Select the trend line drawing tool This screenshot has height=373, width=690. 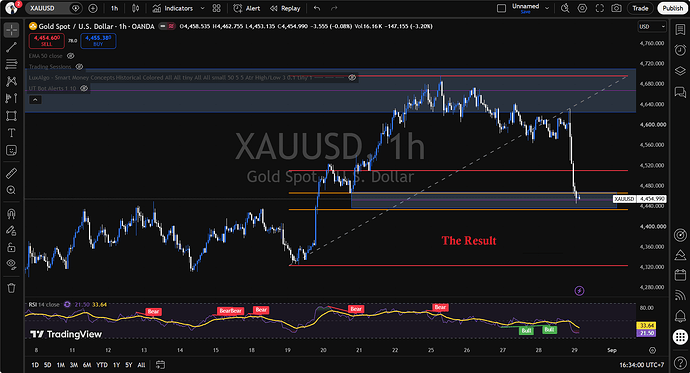coord(11,47)
